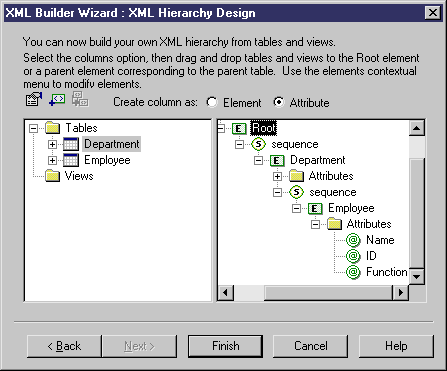Viewport: 447px width, 371px height.
Task: Click the Function attribute @ icon
Action: [x=353, y=272]
